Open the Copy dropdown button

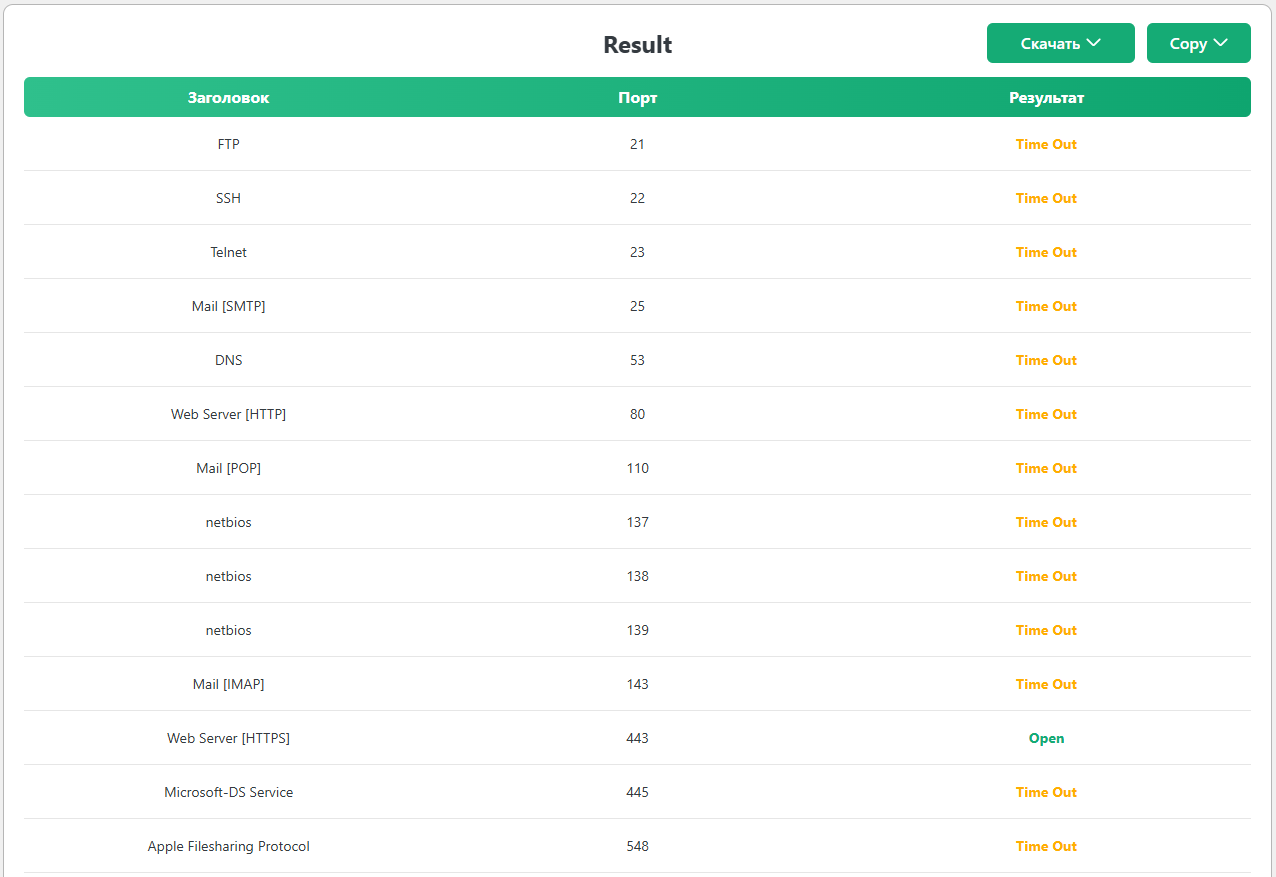point(1198,43)
